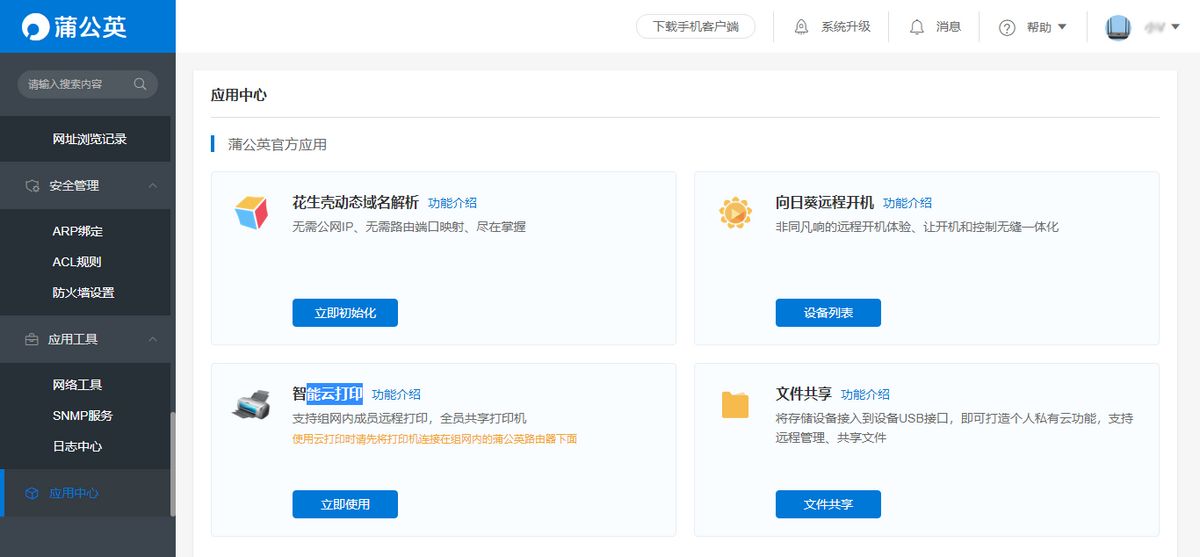This screenshot has height=557, width=1200.
Task: Click 下载手机客户端 button
Action: 696,27
